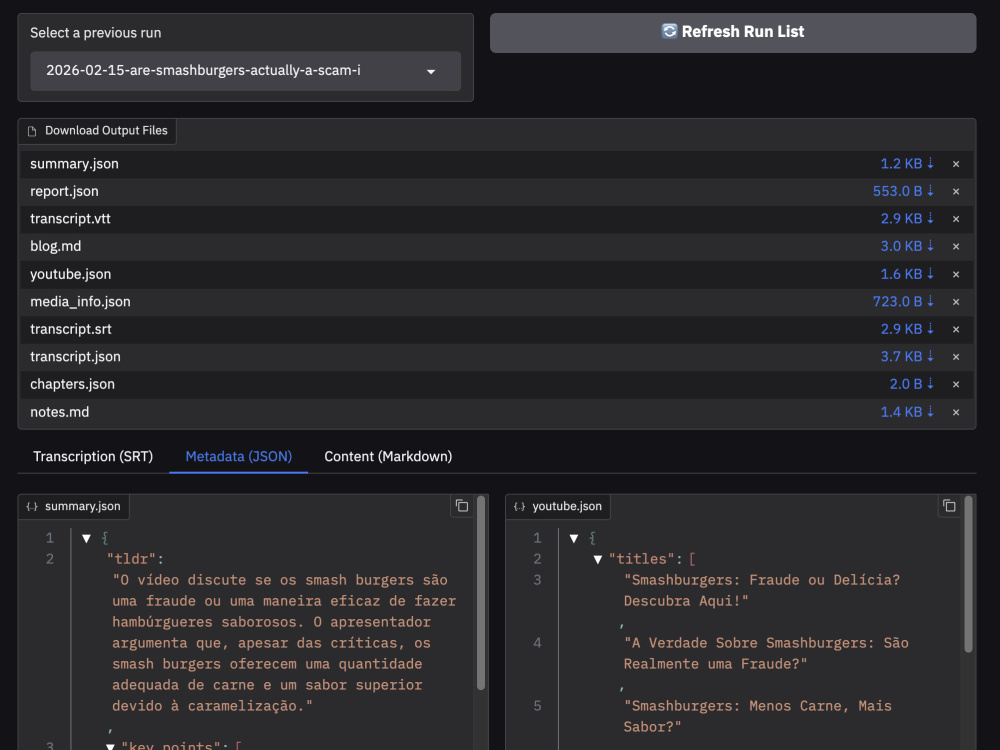Select the run name combo box field
This screenshot has width=1000, height=750.
coord(246,71)
